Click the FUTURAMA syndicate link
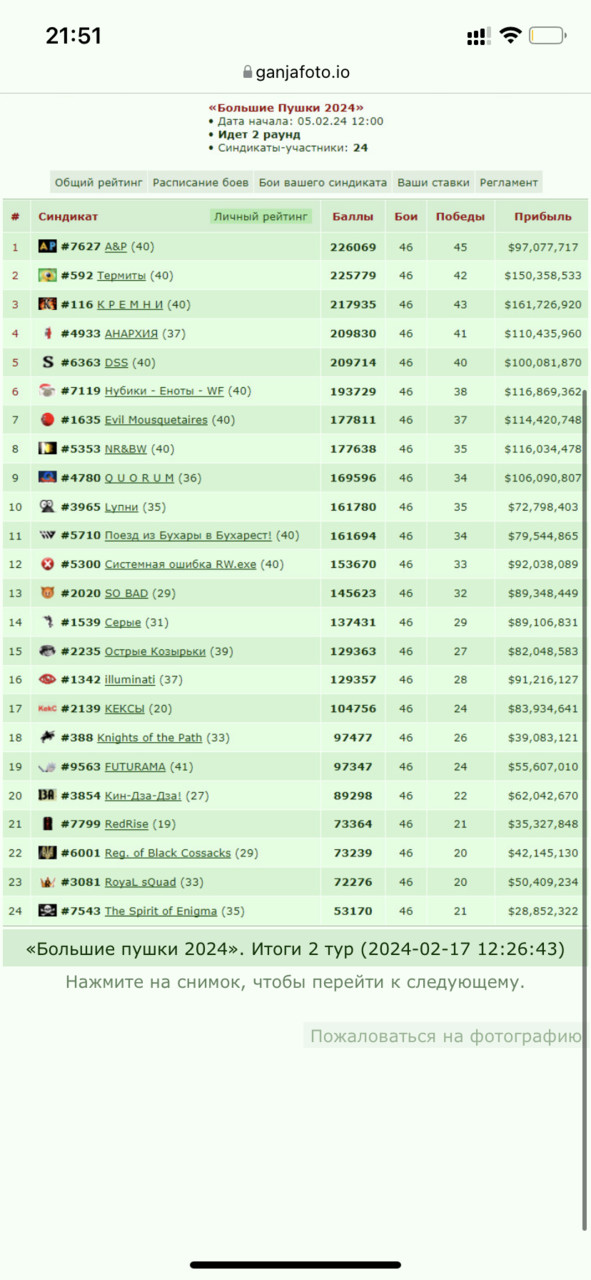Image resolution: width=591 pixels, height=1280 pixels. 135,767
